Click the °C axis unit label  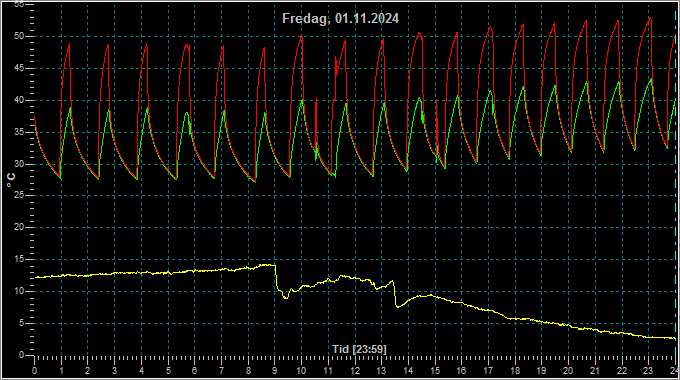(x=11, y=180)
